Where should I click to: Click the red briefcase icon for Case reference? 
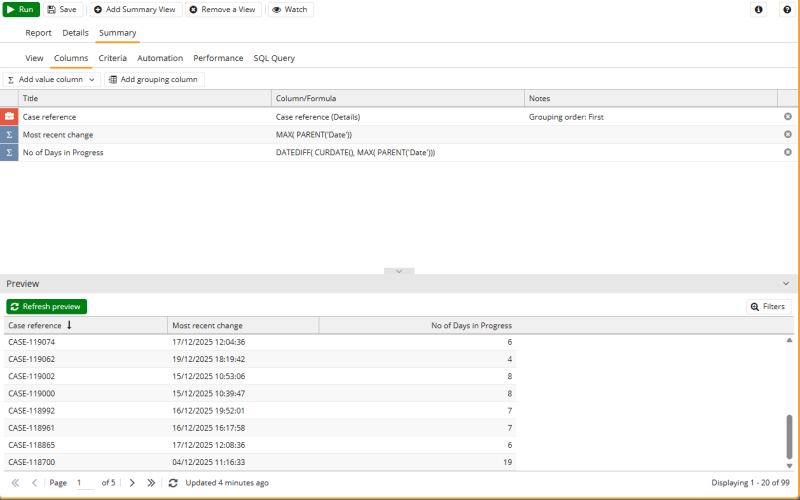pos(9,117)
